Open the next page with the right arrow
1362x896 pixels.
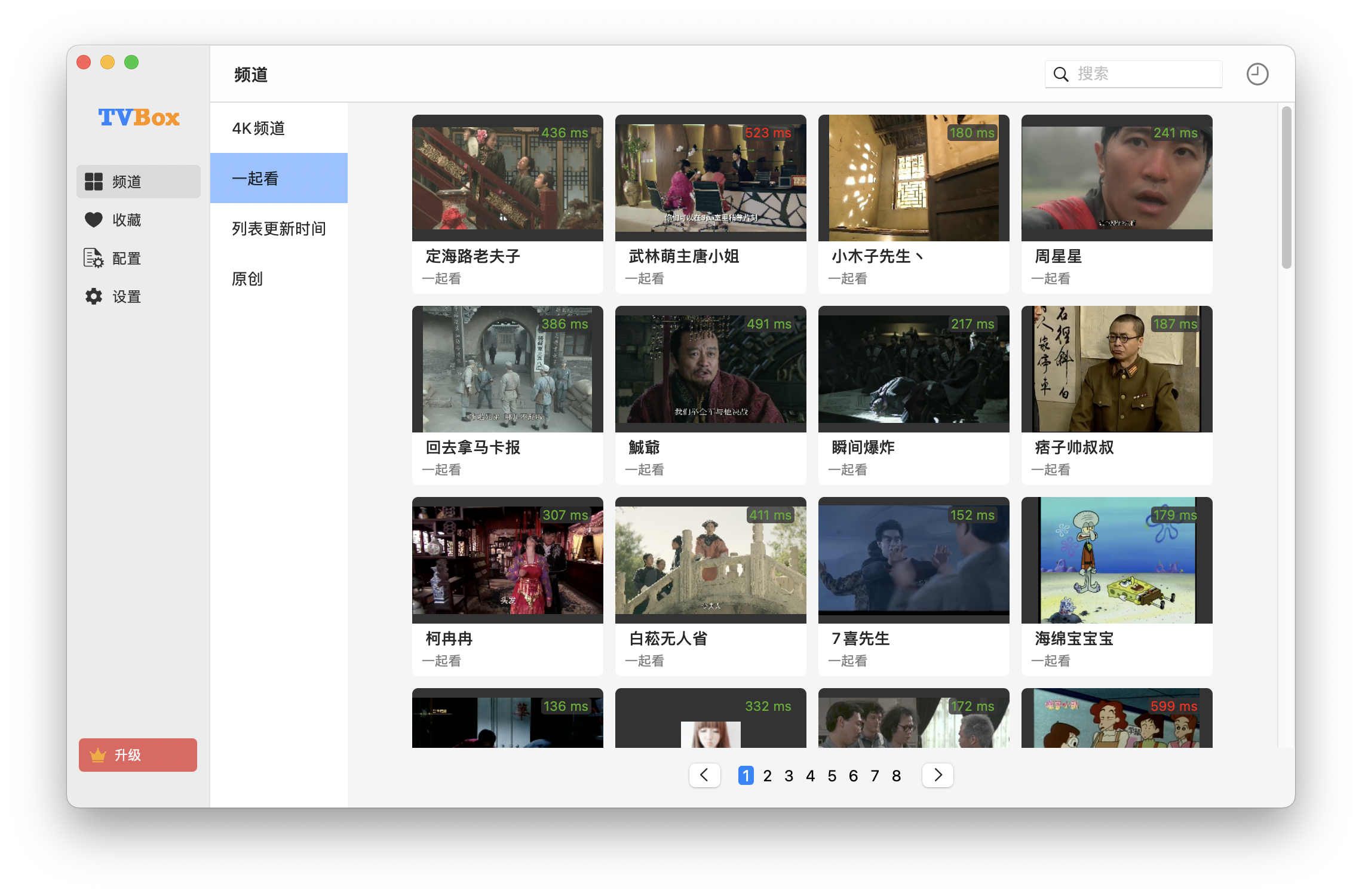[x=937, y=775]
